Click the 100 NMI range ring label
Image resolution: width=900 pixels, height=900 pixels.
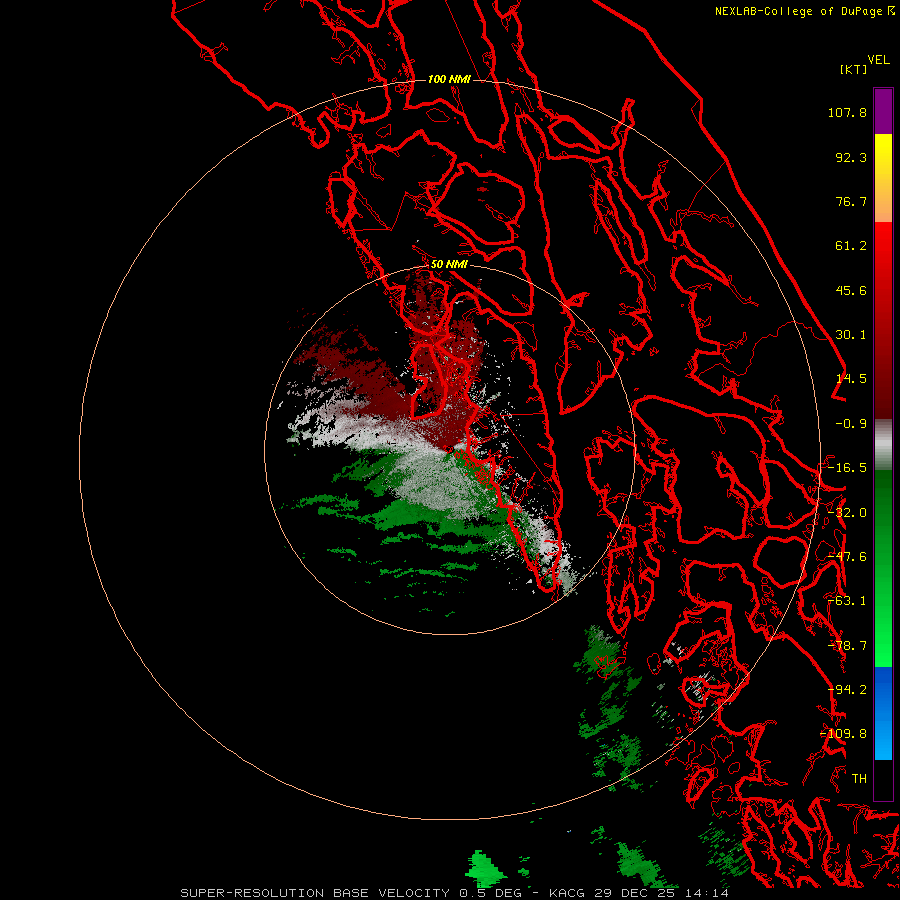(449, 79)
